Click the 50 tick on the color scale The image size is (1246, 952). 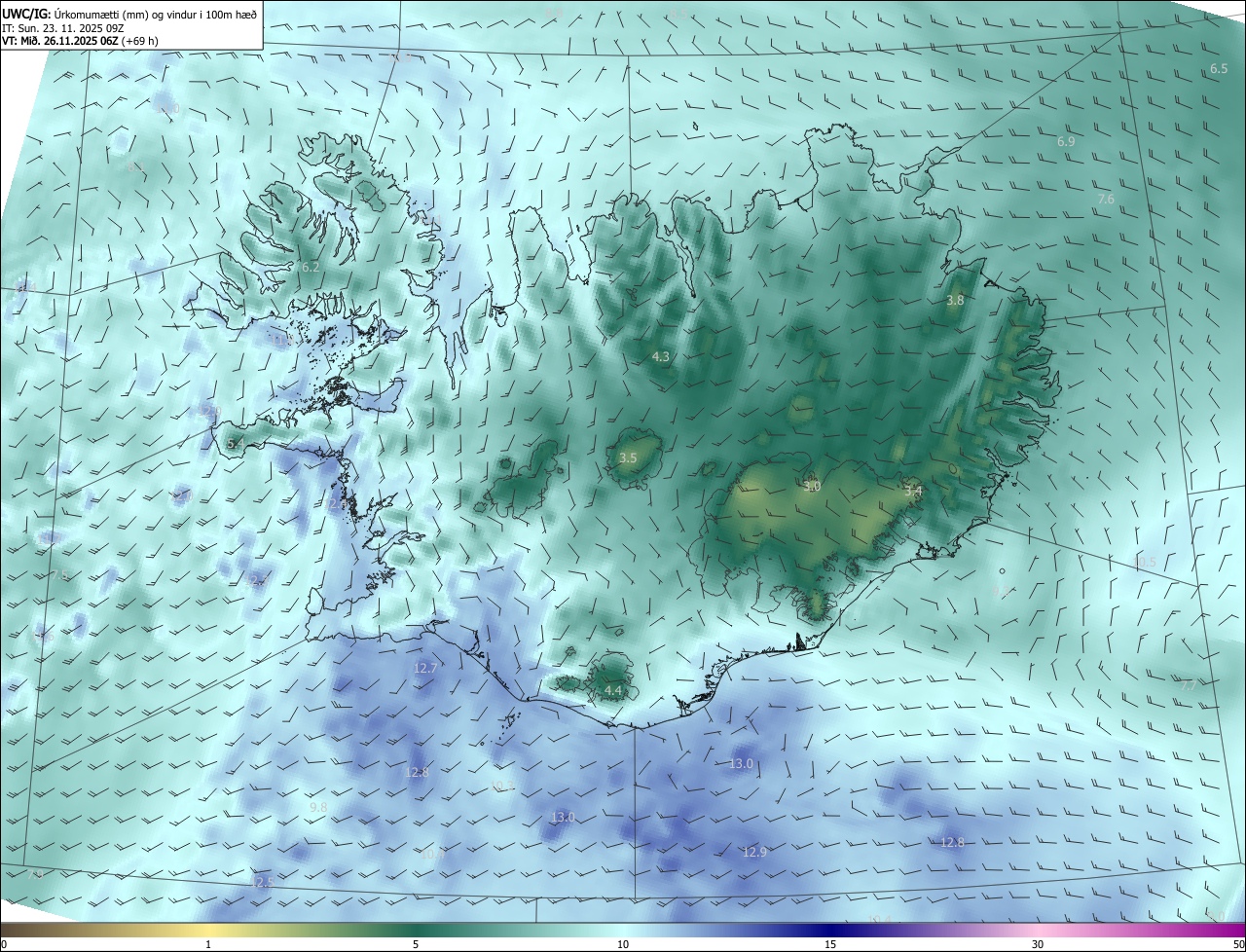coord(1237,944)
